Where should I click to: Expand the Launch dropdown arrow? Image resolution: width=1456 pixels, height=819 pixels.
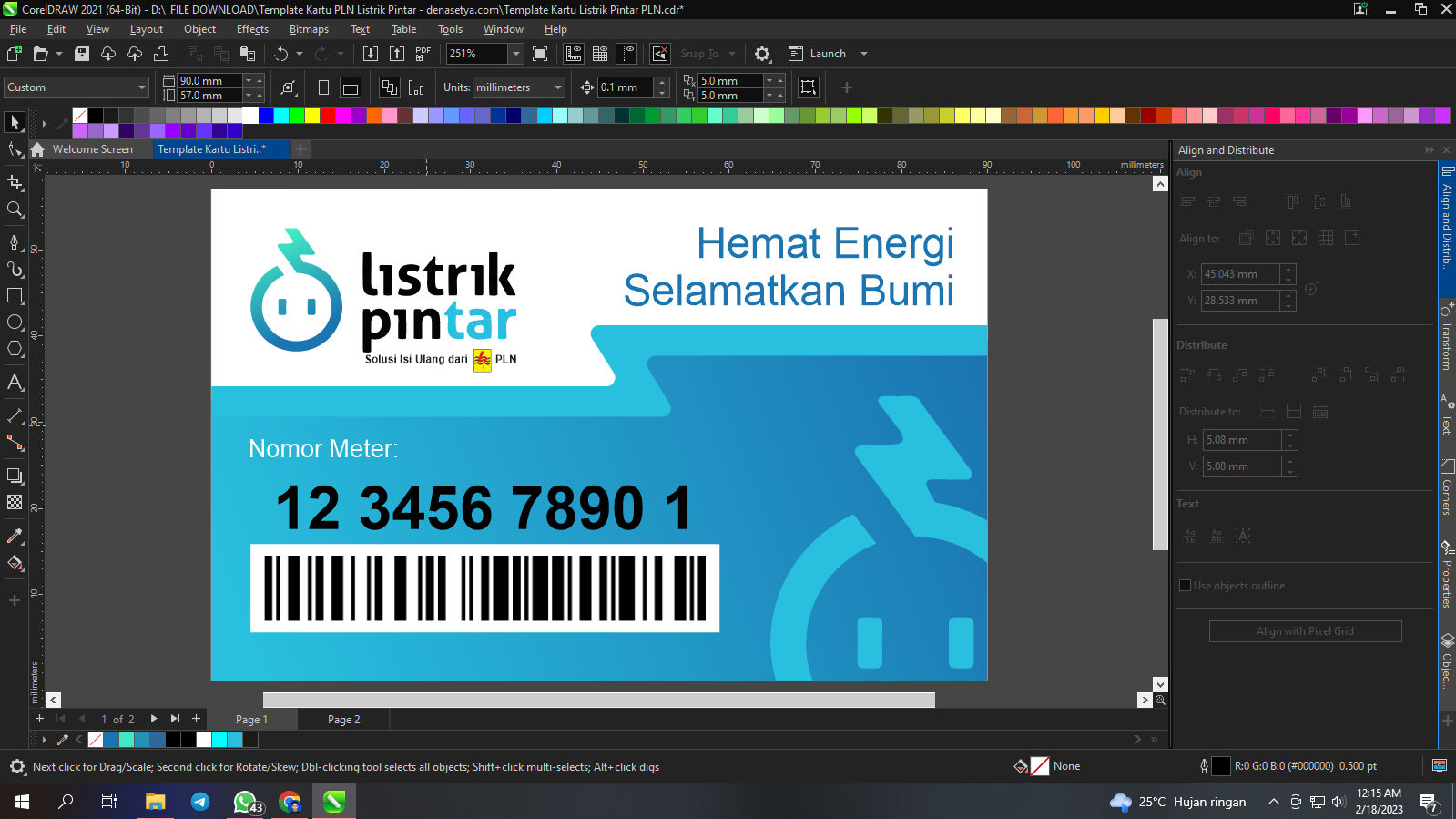(x=863, y=54)
